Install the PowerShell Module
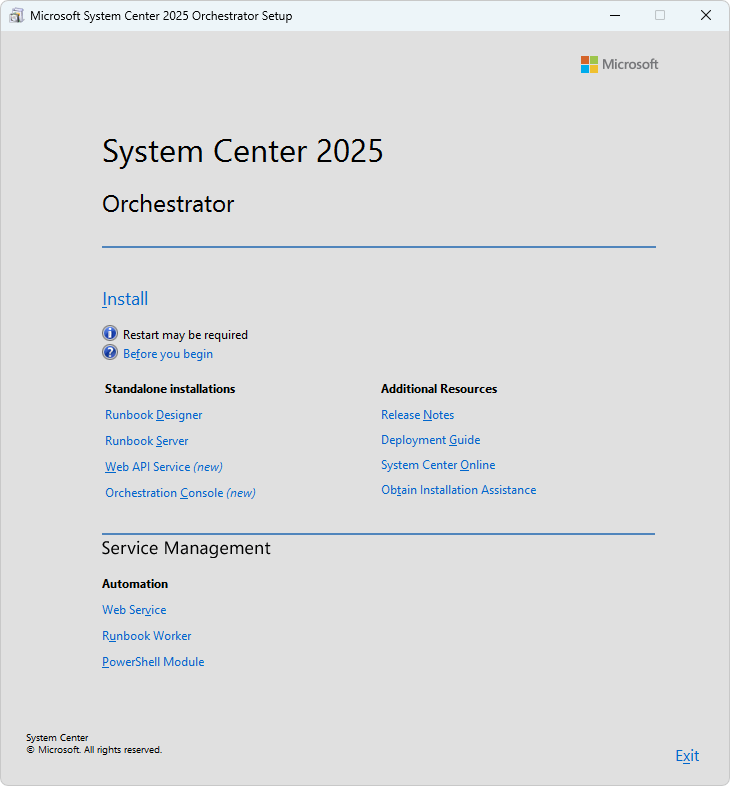 coord(153,662)
